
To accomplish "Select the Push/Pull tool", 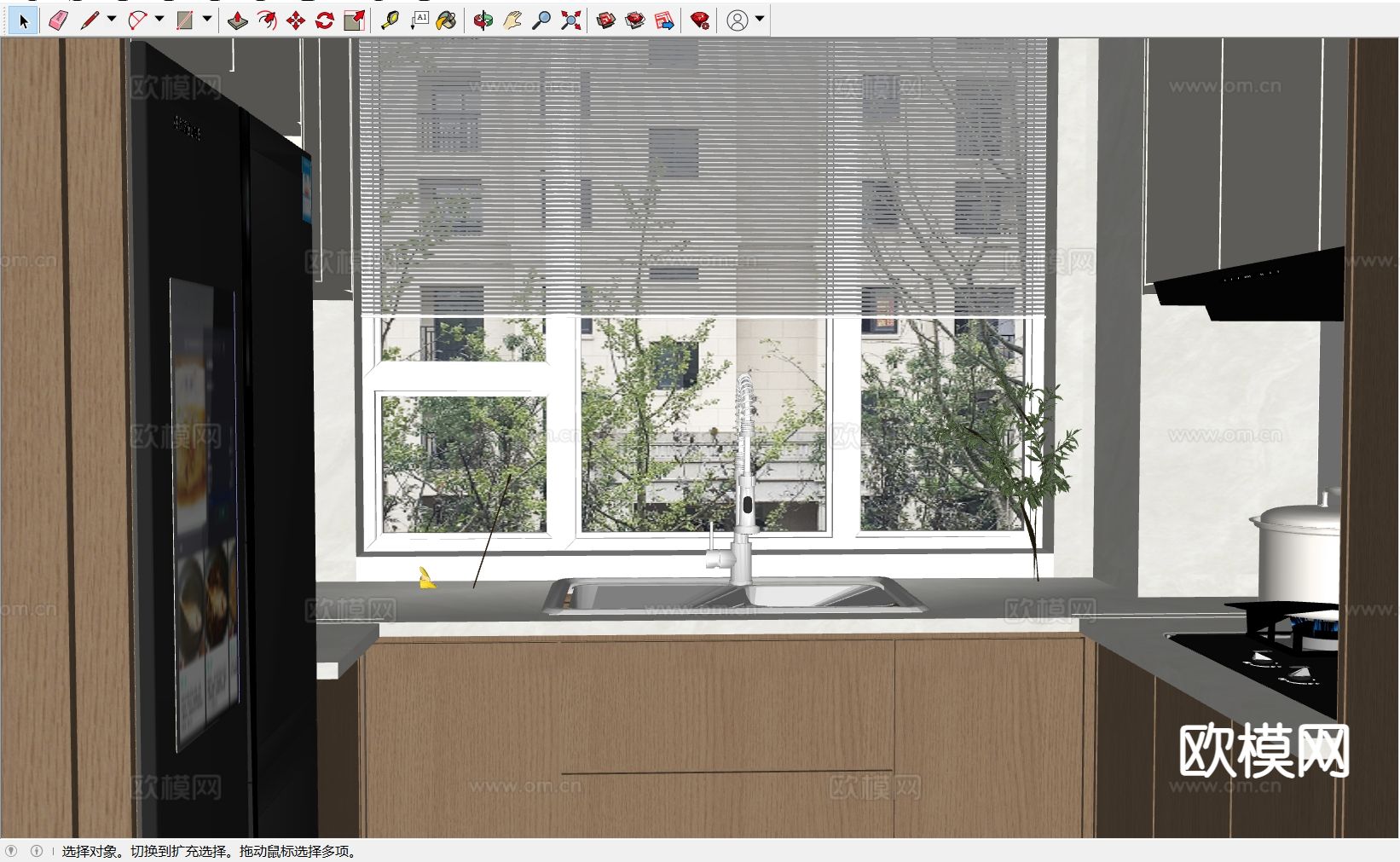I will click(x=238, y=20).
